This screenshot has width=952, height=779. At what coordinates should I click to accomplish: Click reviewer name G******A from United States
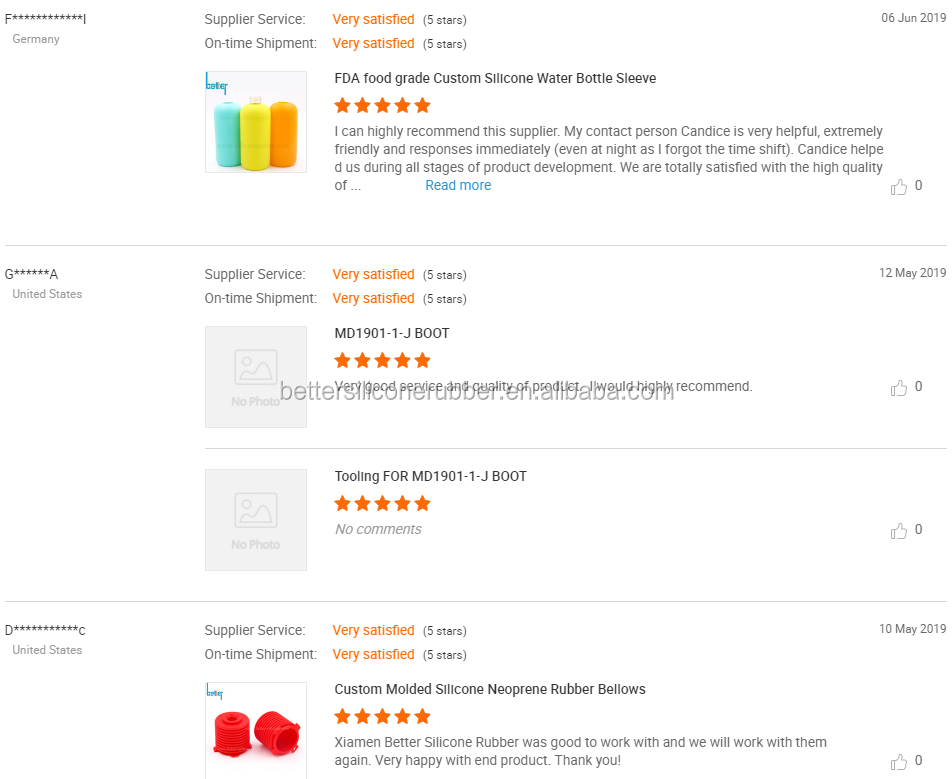pyautogui.click(x=32, y=274)
